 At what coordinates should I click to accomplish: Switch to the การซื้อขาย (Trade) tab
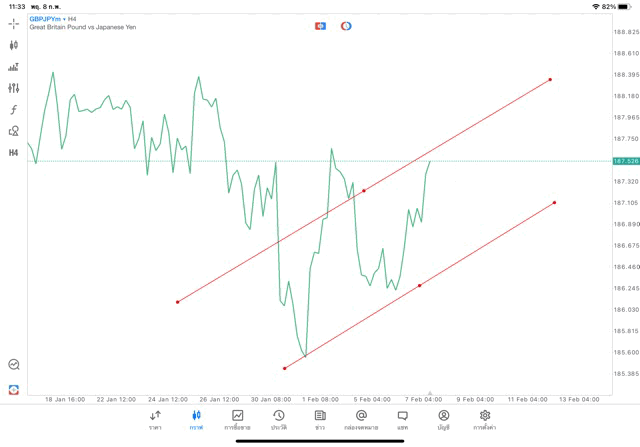(238, 420)
